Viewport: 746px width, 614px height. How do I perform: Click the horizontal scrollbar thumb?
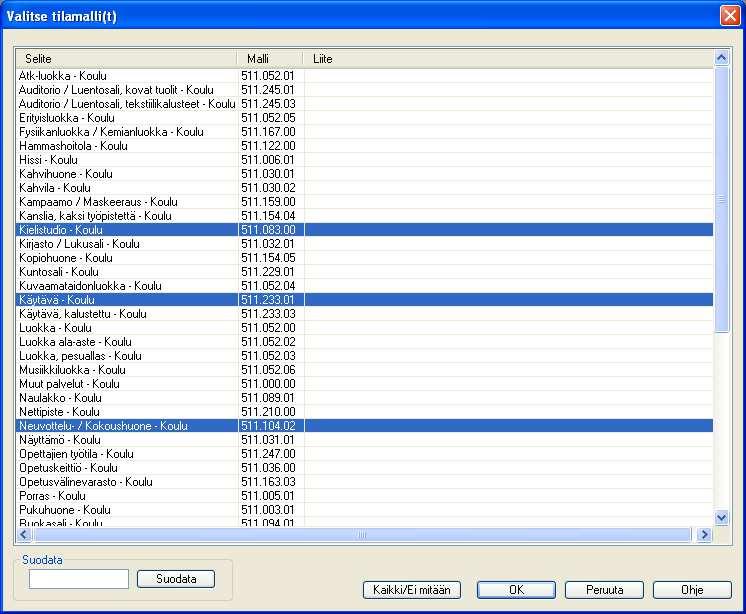click(x=362, y=535)
